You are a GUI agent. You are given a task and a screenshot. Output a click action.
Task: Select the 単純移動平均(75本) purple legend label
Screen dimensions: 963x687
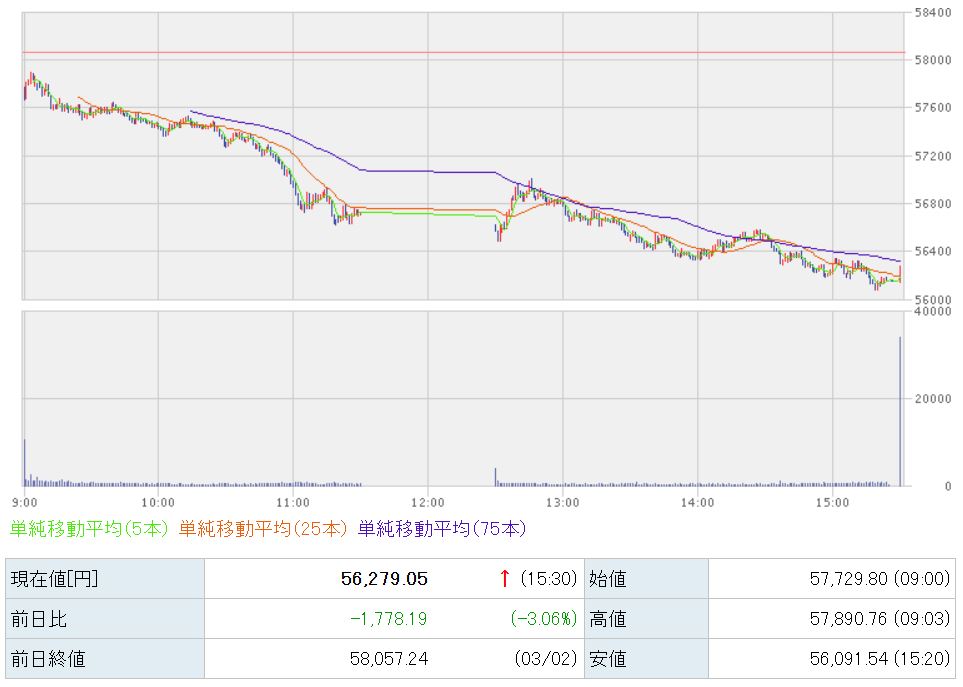tap(441, 528)
